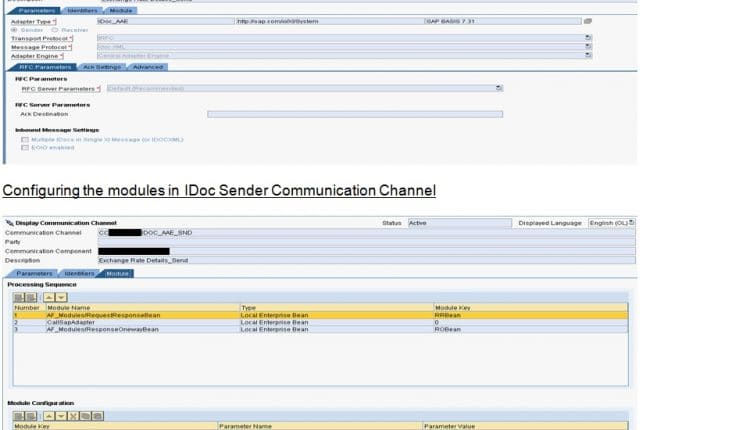Click the 'SAP BASIS 7.31' field
This screenshot has width=750, height=430.
[503, 21]
